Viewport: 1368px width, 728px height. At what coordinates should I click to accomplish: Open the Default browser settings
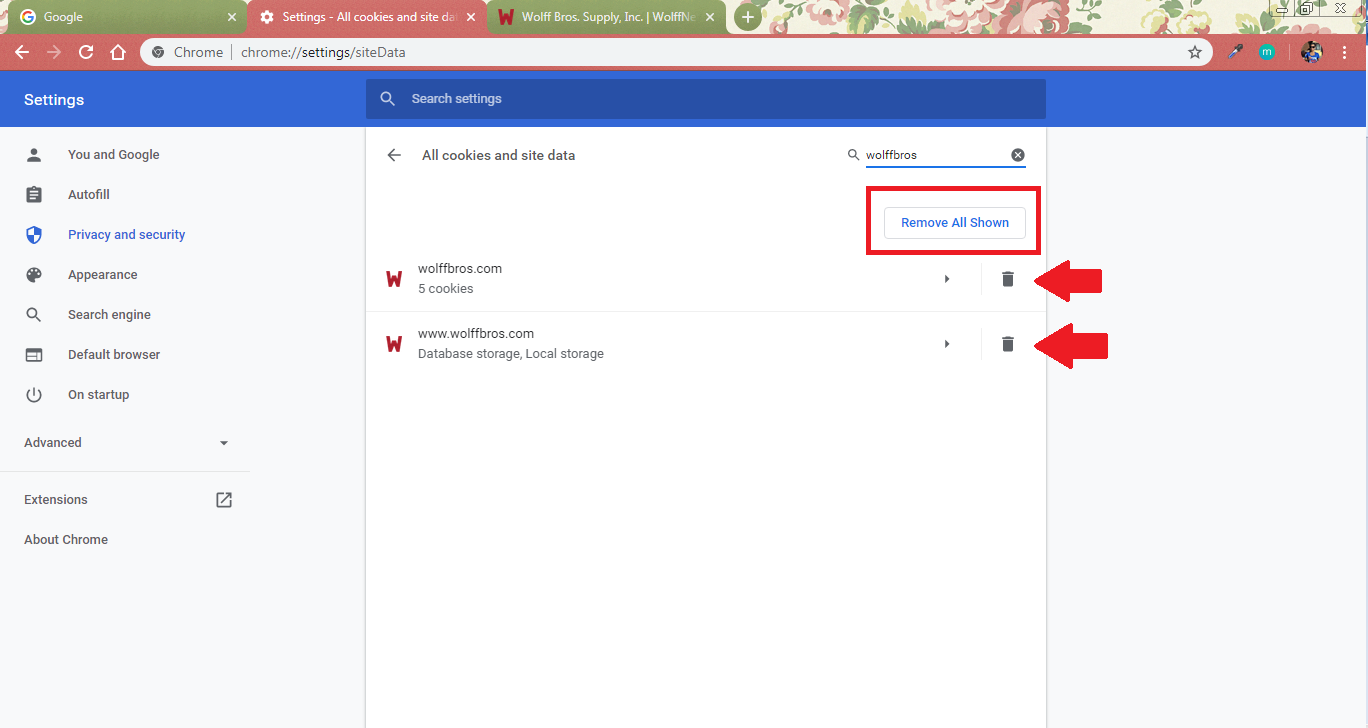point(114,355)
